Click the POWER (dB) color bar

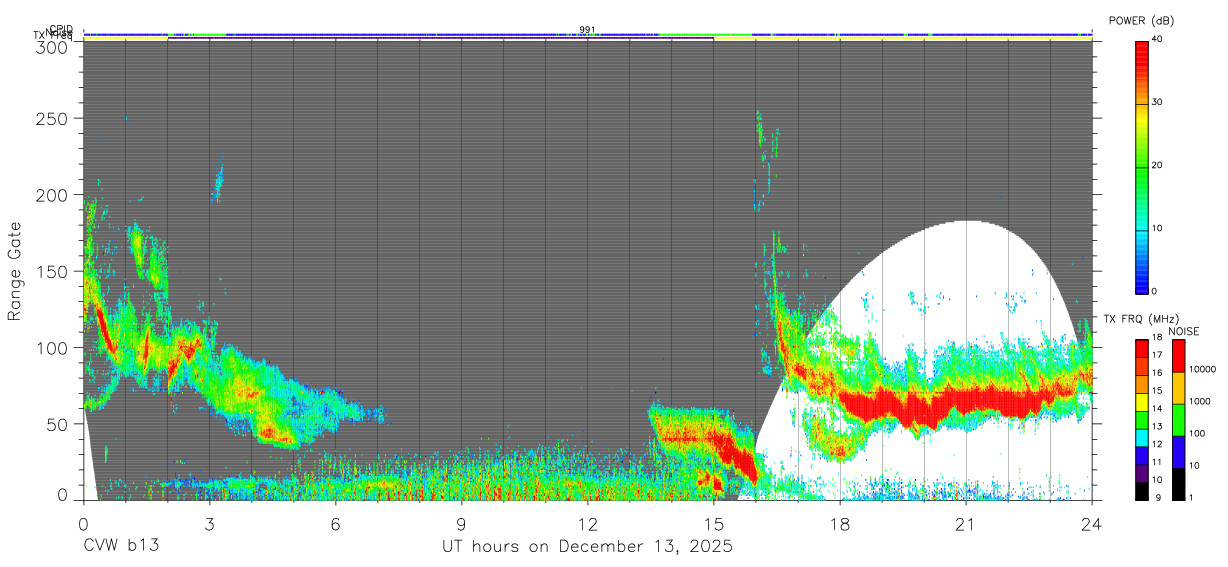tap(1141, 166)
